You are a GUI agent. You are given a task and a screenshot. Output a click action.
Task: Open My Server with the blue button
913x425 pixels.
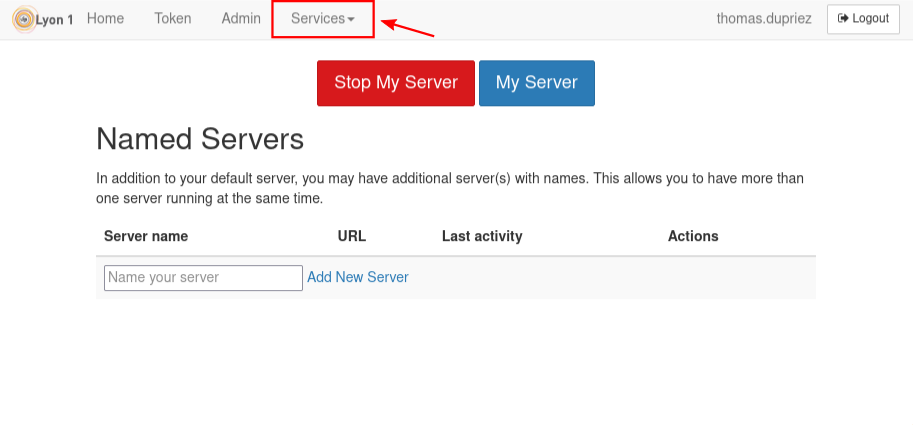tap(537, 83)
